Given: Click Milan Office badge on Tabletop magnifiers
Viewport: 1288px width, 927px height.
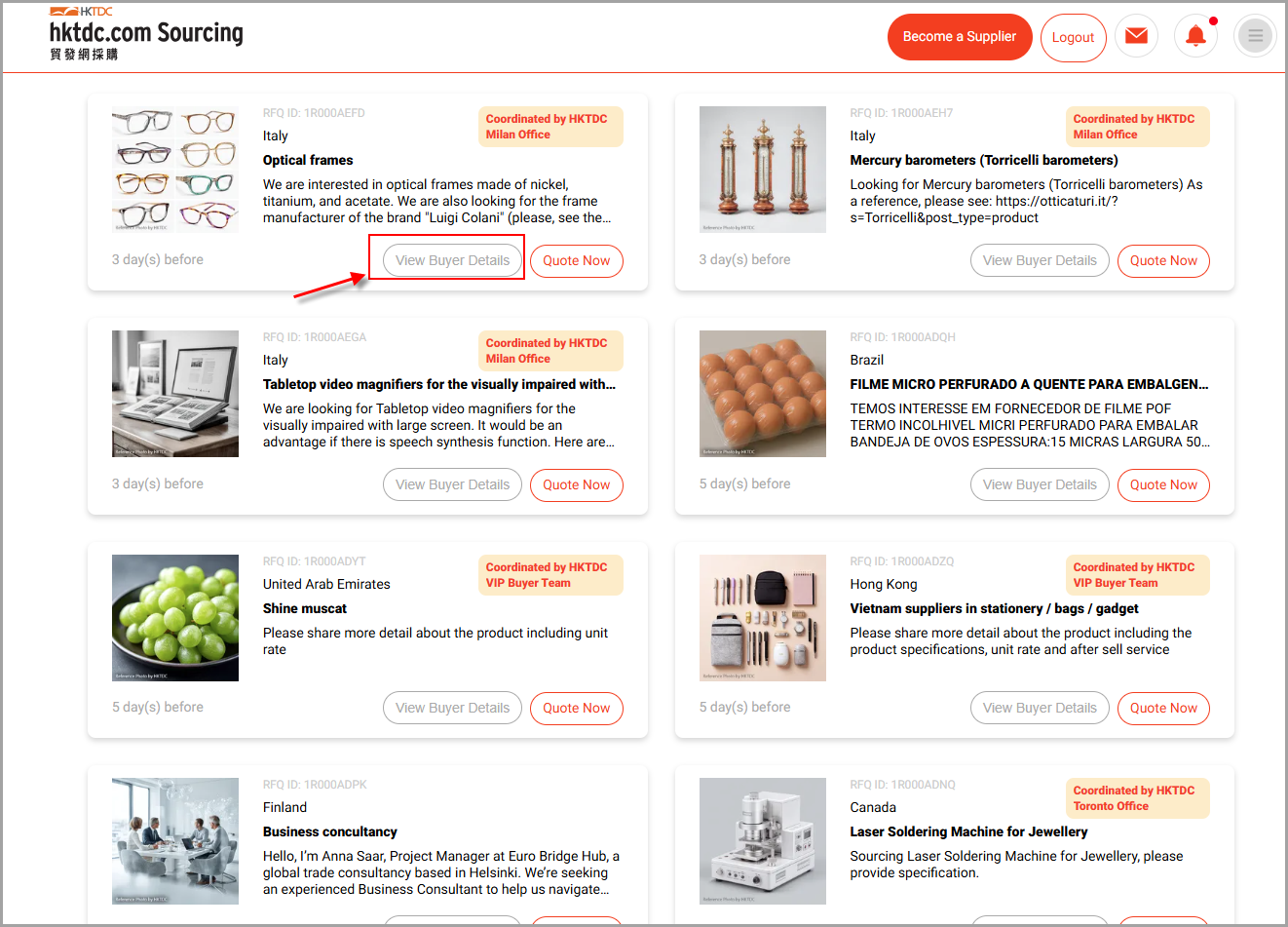Looking at the screenshot, I should tap(550, 351).
